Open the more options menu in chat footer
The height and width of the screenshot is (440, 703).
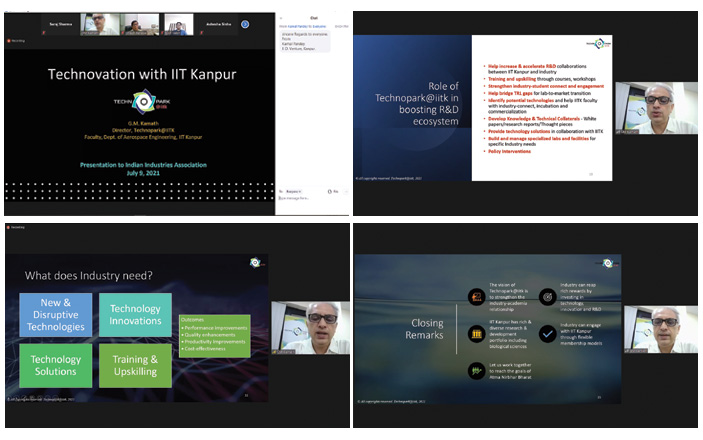(343, 187)
